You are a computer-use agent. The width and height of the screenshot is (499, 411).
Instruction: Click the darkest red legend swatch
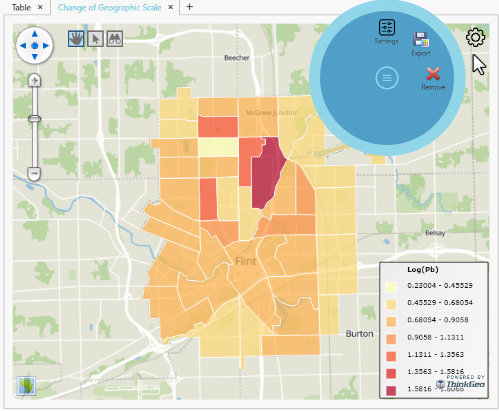[x=391, y=391]
